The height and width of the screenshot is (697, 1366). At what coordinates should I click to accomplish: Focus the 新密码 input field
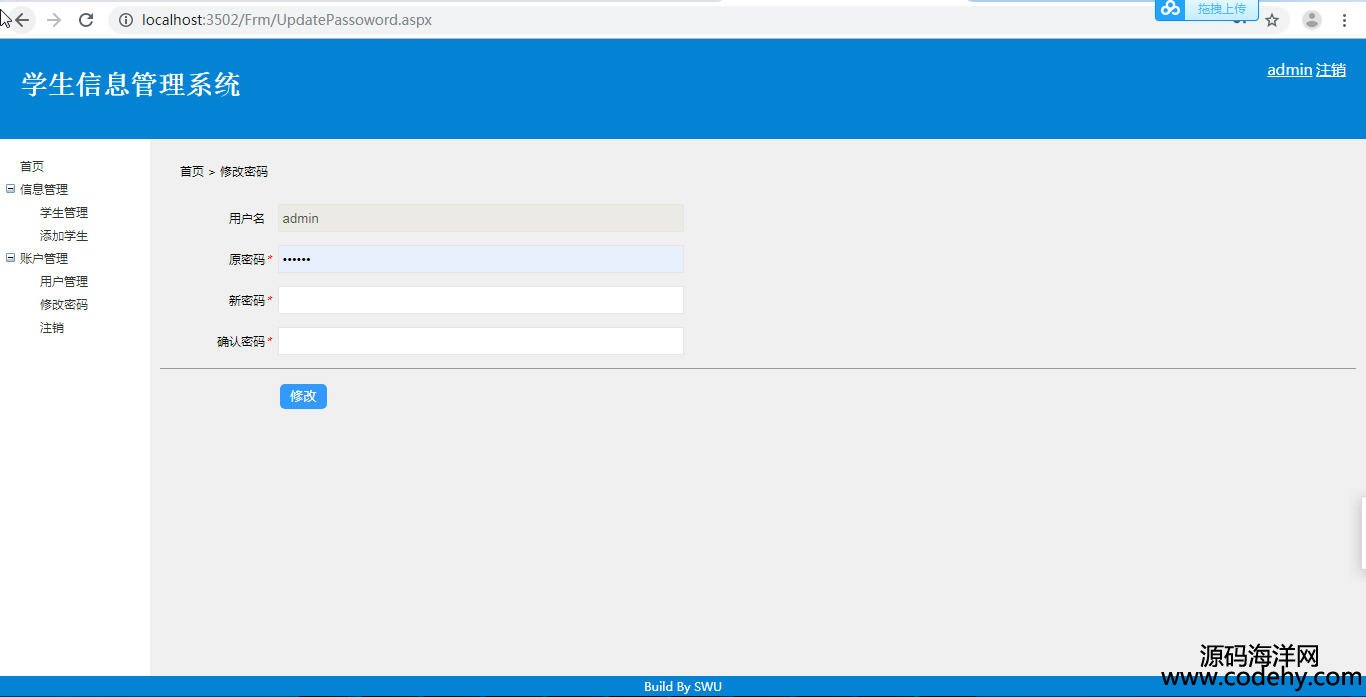pyautogui.click(x=481, y=300)
